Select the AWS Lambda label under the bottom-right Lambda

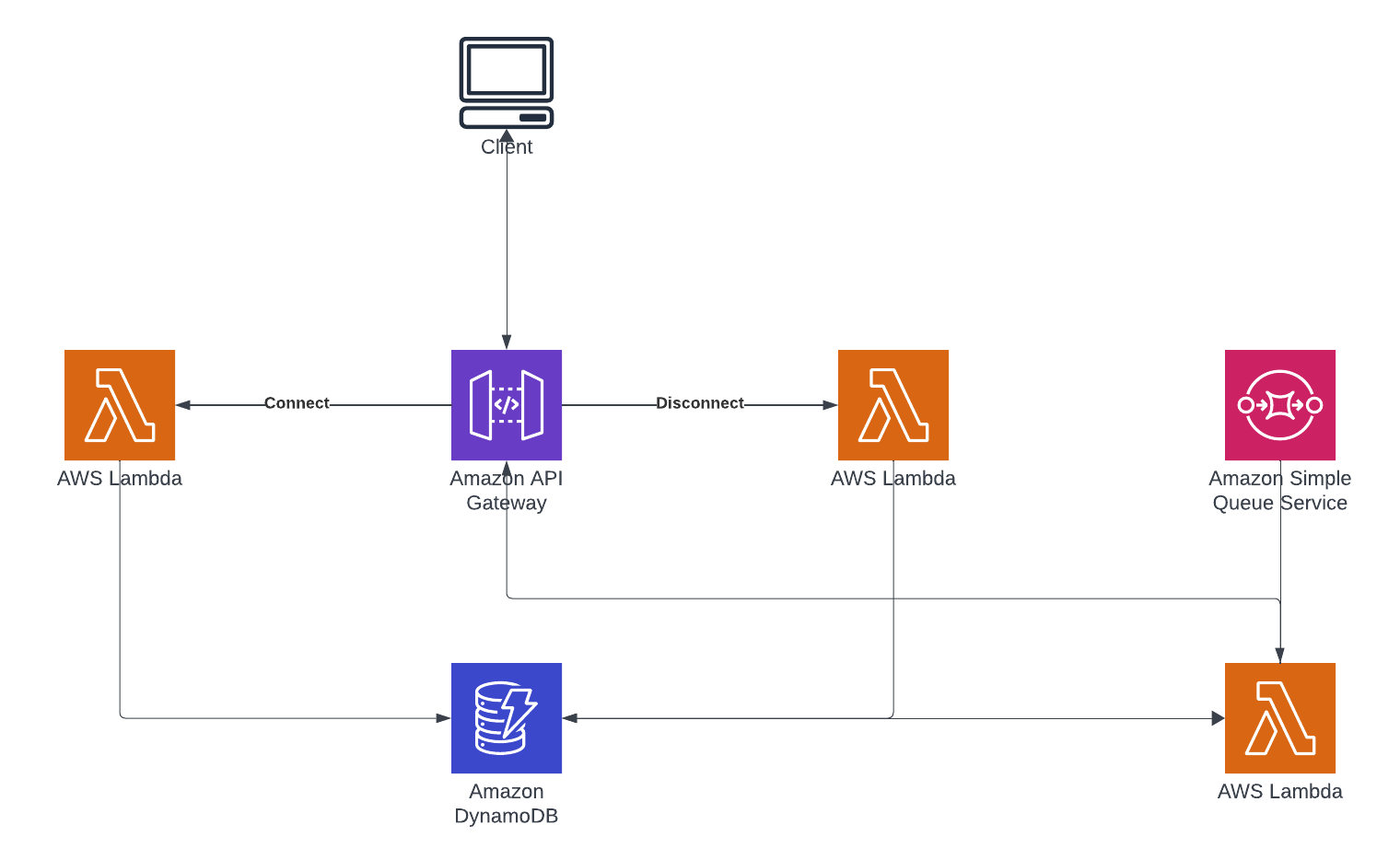[x=1280, y=792]
